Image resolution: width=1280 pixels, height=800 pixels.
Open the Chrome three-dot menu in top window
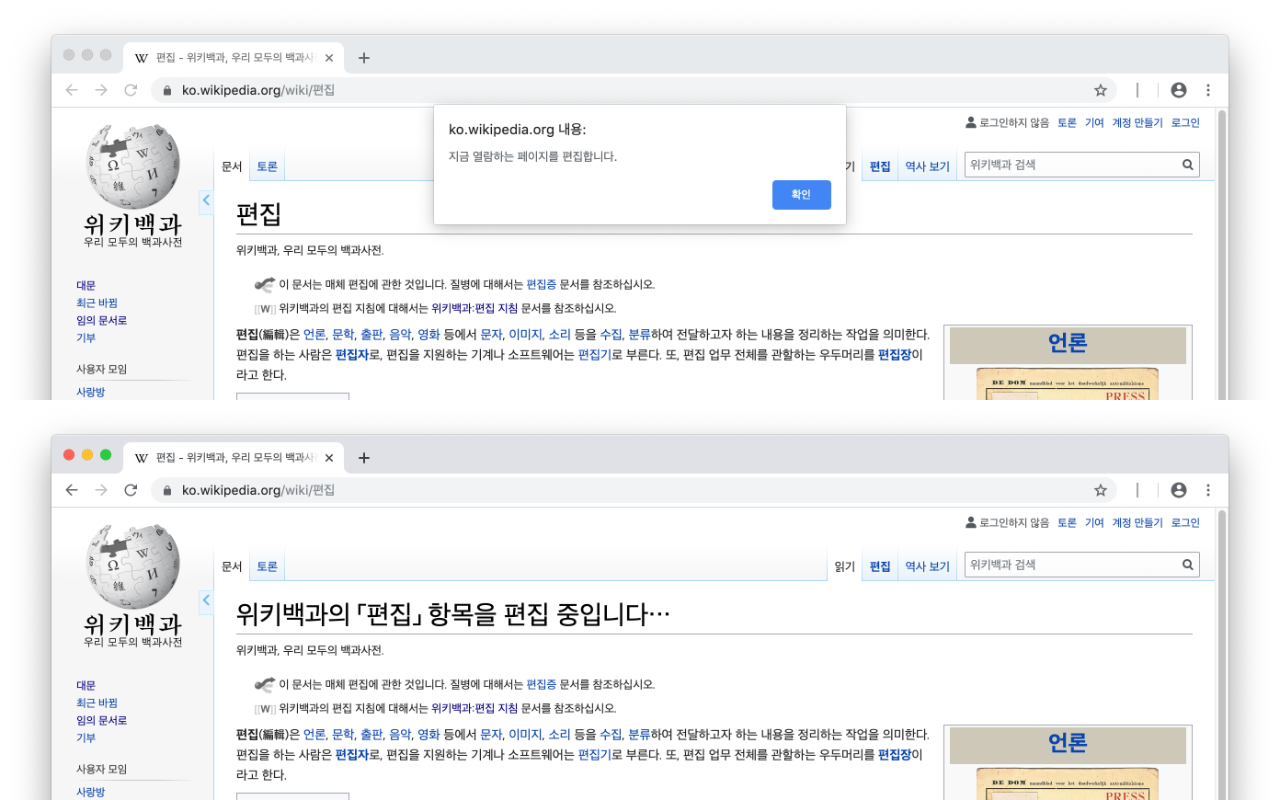[1208, 90]
